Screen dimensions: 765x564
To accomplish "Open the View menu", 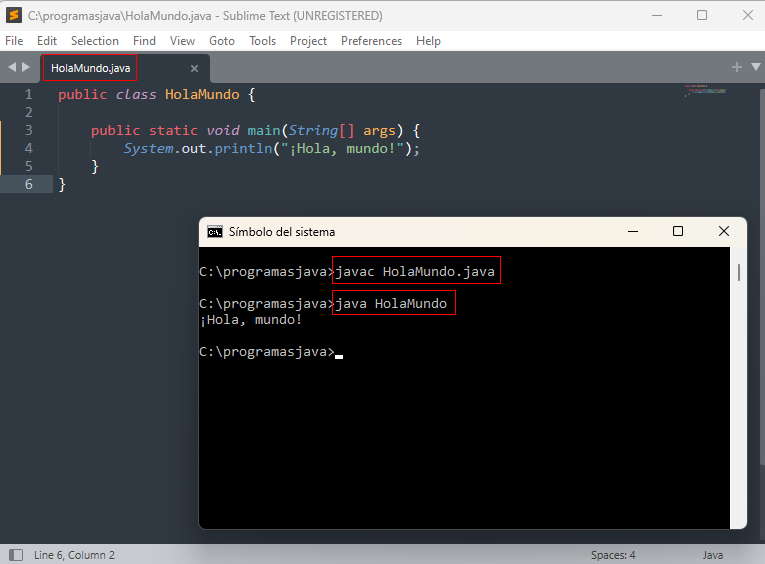I will coord(182,41).
